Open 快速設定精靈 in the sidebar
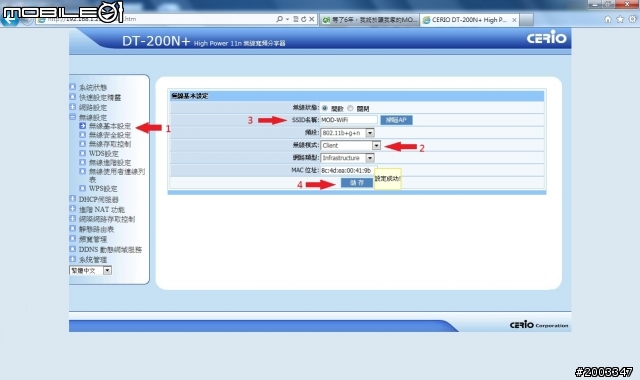 pyautogui.click(x=100, y=98)
